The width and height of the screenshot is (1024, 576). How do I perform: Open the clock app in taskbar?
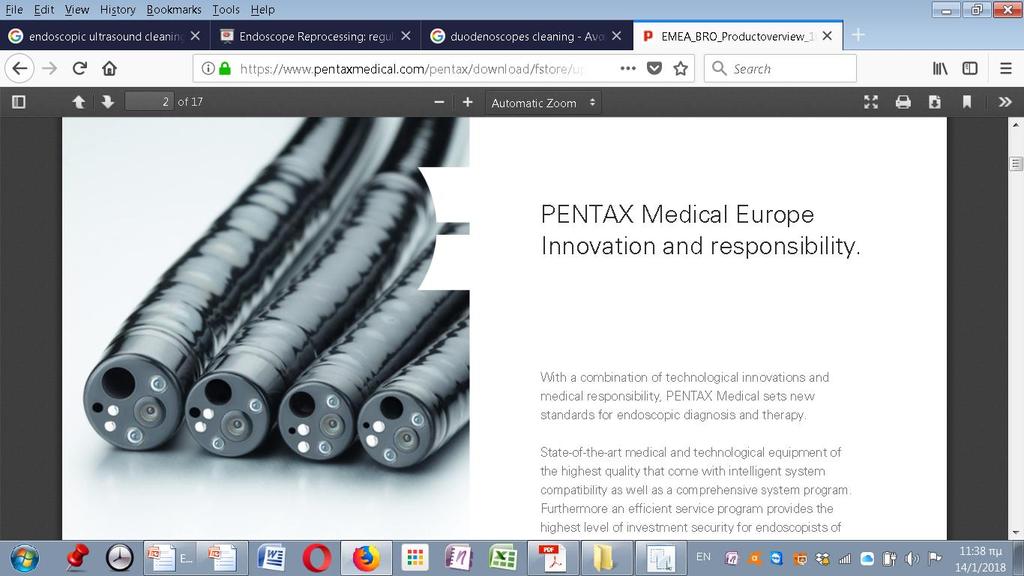point(120,558)
